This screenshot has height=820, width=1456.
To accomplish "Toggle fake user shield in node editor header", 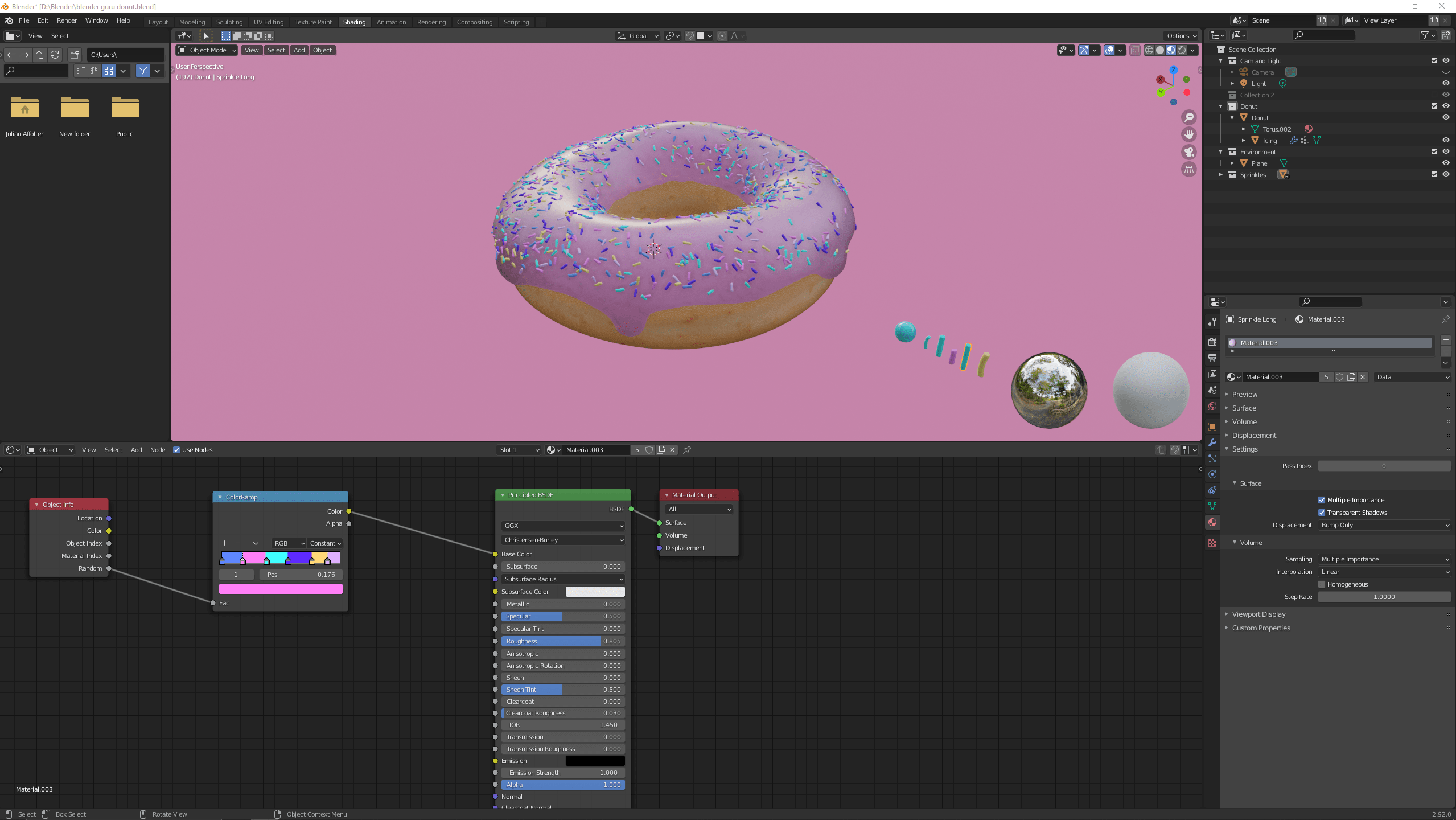I will [649, 450].
